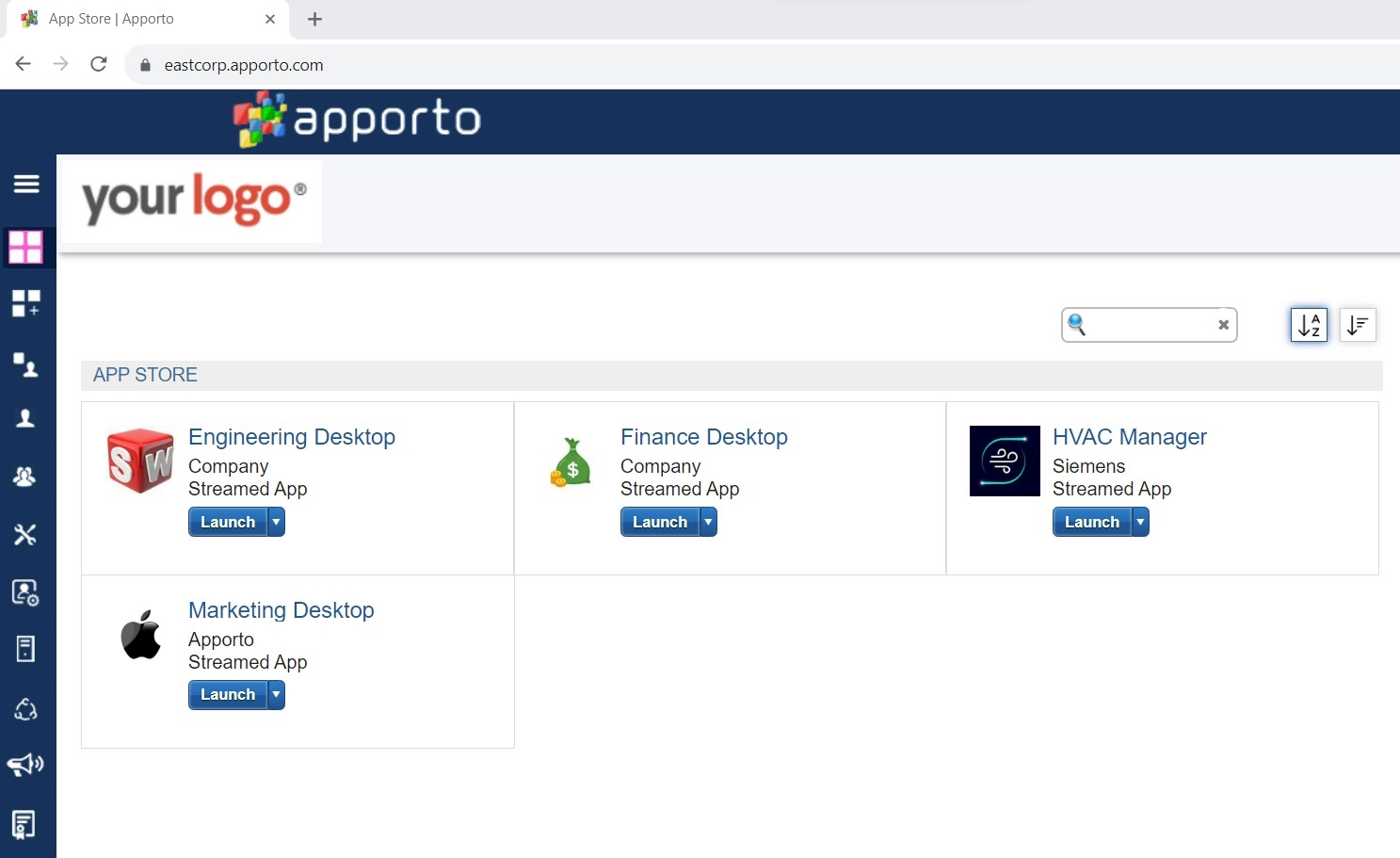Screen dimensions: 1400x858
Task: Launch HVAC Manager
Action: click(x=1092, y=522)
